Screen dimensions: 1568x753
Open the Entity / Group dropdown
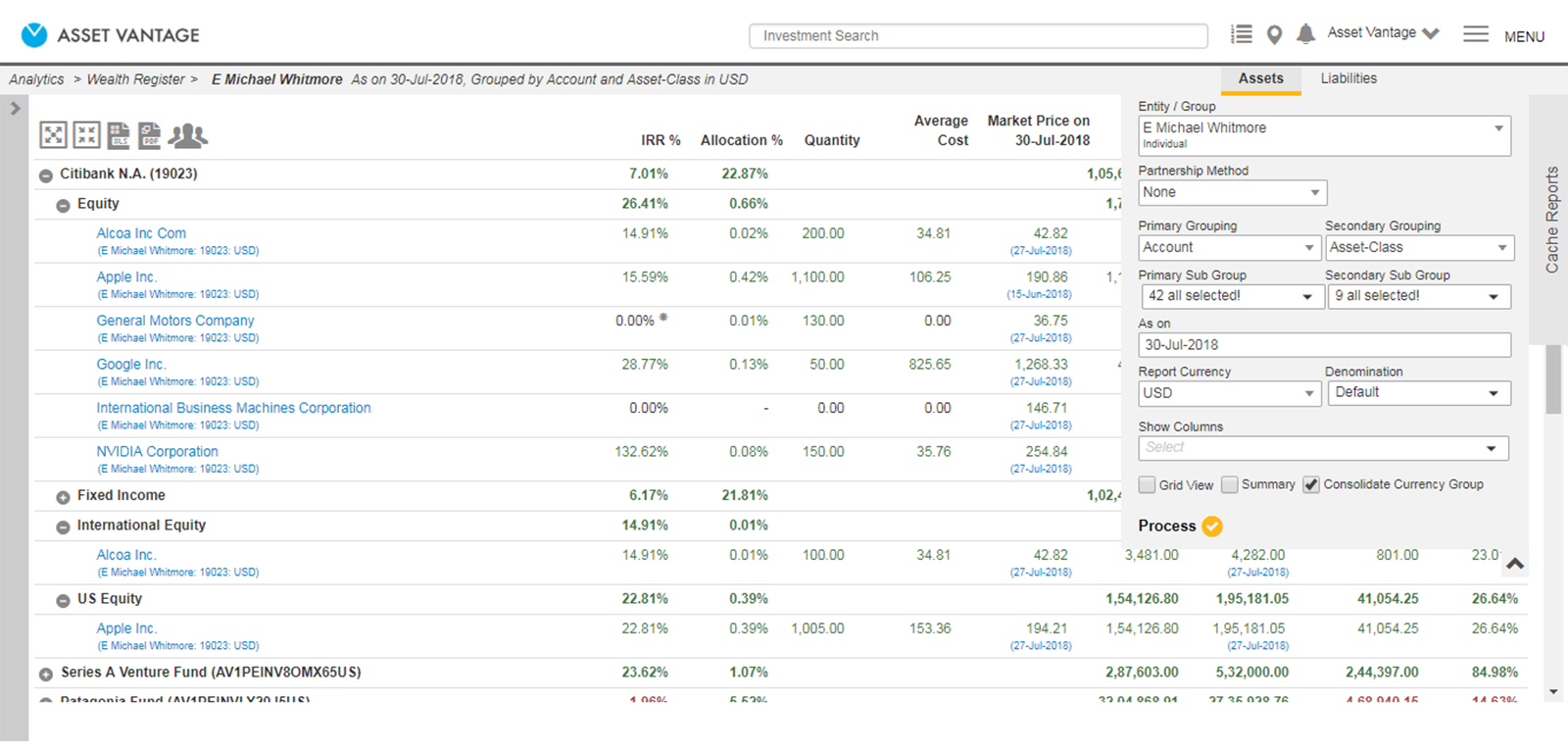click(x=1324, y=135)
